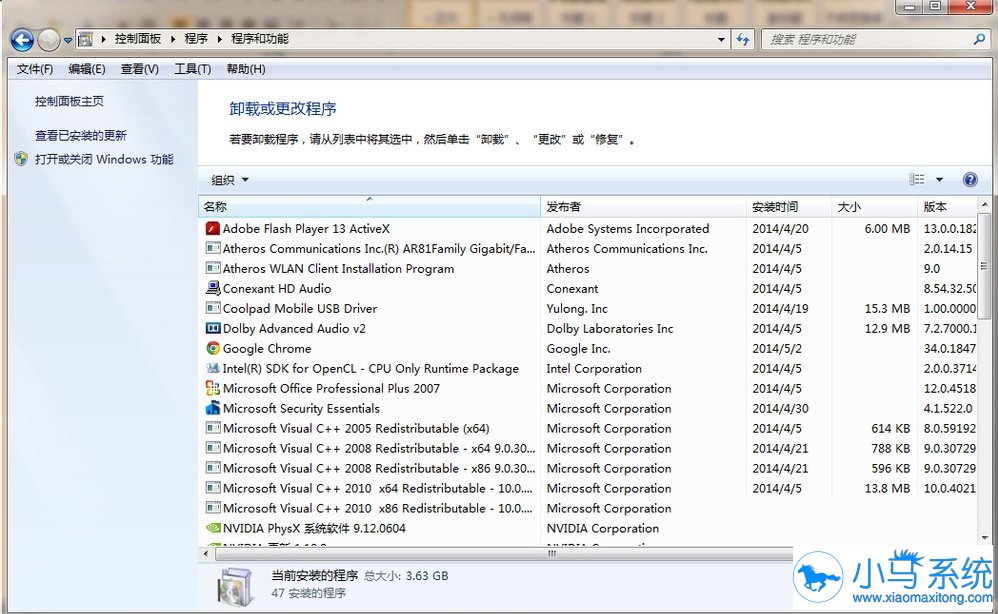Click the back navigation arrow
The image size is (998, 614).
point(22,40)
